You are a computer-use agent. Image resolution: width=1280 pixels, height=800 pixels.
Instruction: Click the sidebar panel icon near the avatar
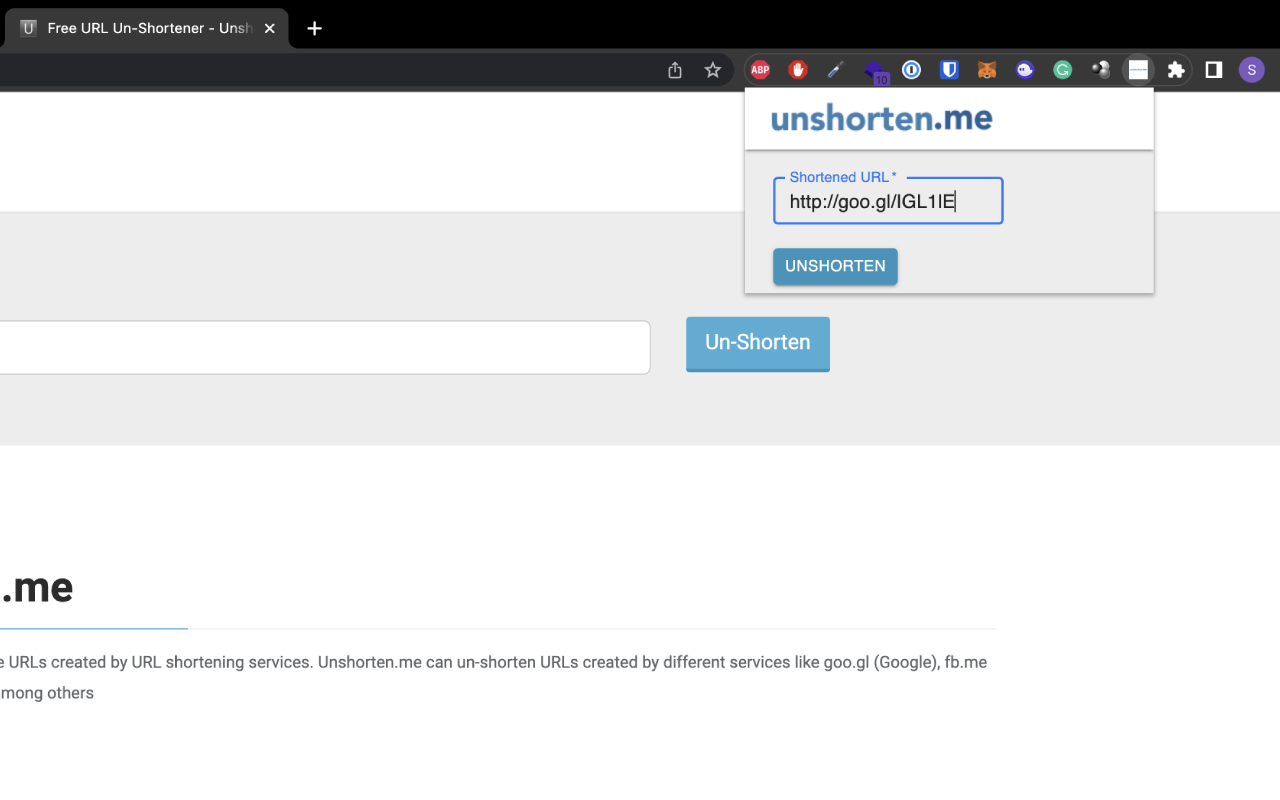coord(1213,70)
